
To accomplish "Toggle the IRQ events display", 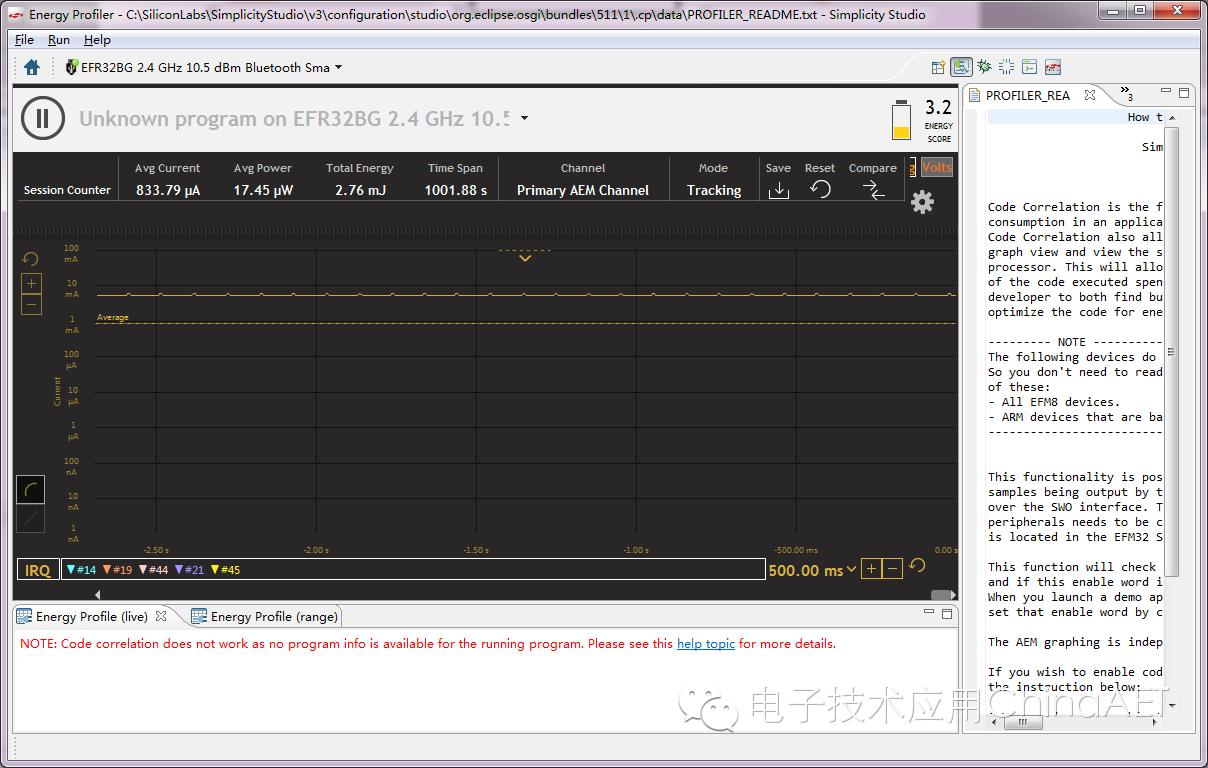I will [37, 569].
